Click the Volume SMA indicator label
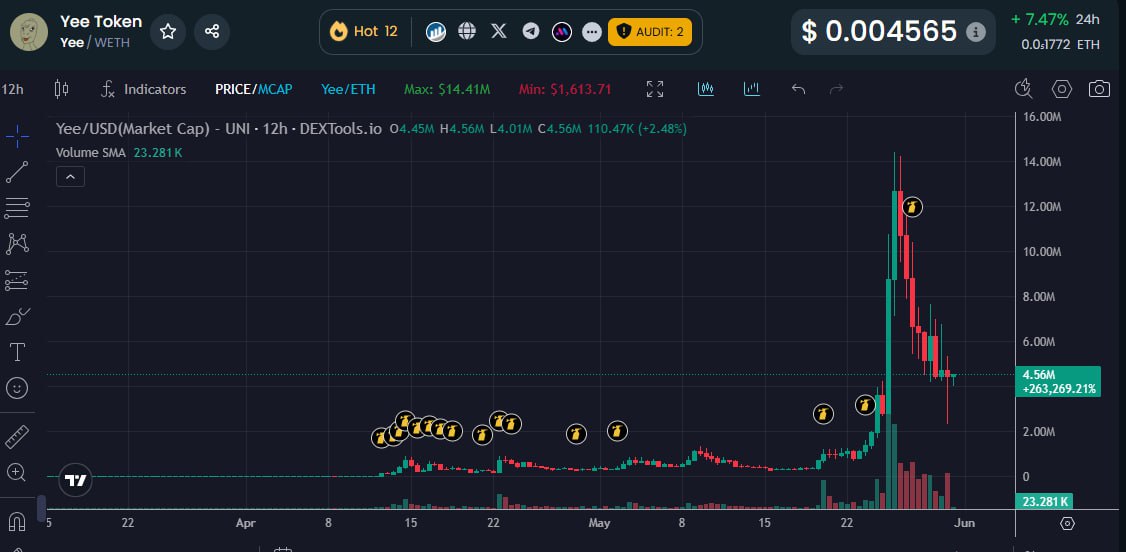Screen dimensions: 1126x552 tap(91, 152)
